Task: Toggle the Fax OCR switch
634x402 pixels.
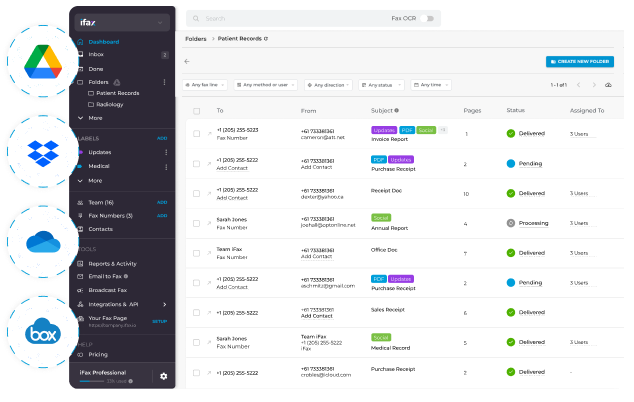Action: click(x=428, y=18)
